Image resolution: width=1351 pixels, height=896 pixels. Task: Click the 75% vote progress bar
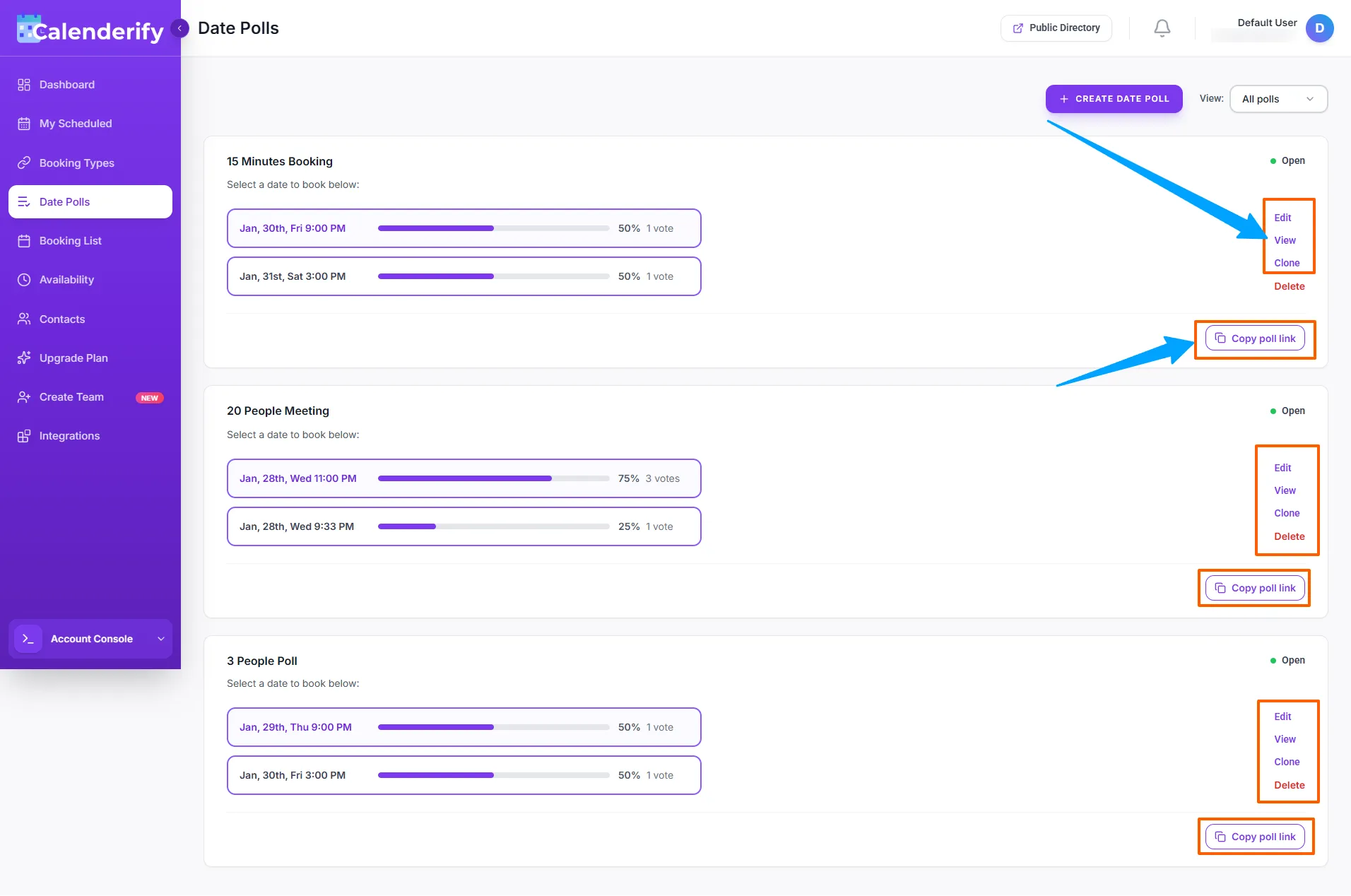point(492,478)
